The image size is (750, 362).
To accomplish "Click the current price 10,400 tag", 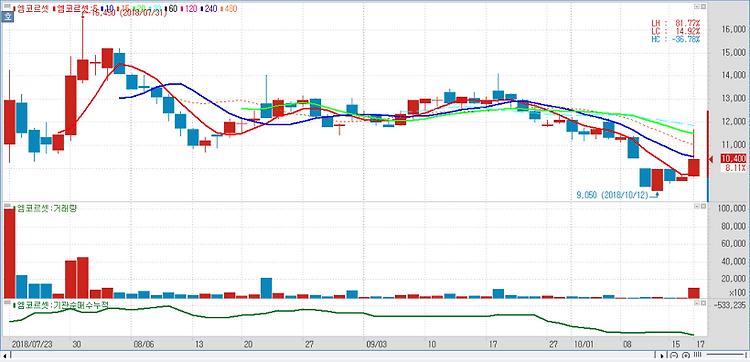I will [733, 158].
